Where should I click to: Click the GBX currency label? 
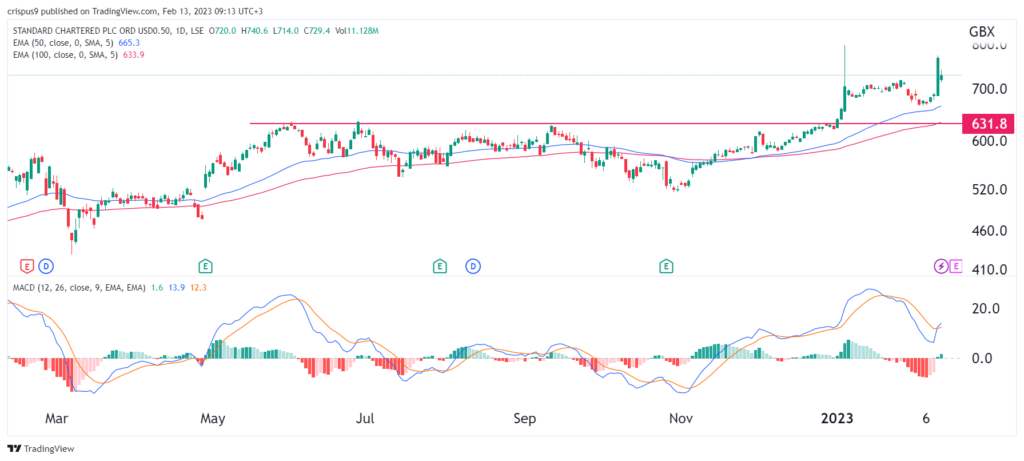[984, 30]
